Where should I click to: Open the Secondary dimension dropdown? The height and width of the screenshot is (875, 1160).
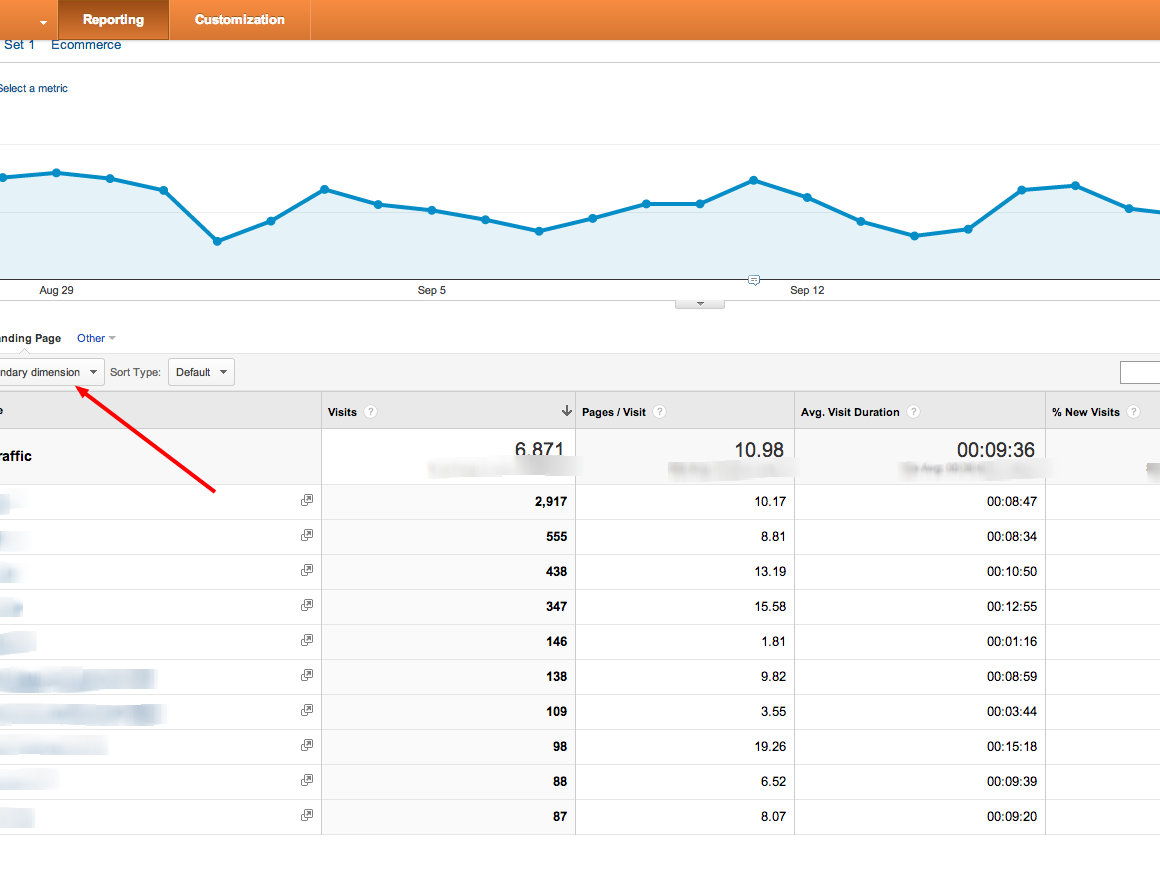(x=50, y=372)
